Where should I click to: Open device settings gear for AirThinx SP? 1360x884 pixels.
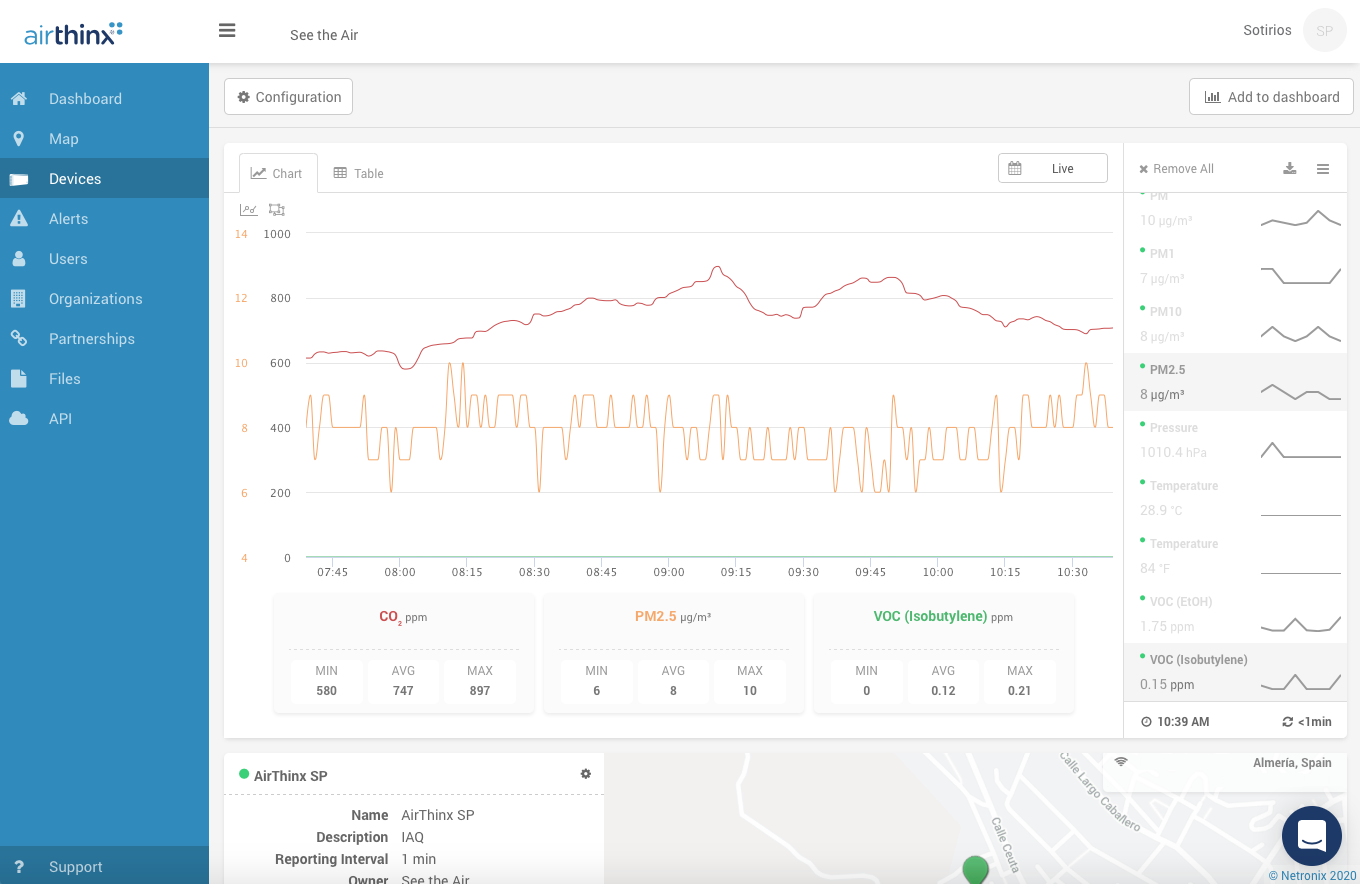click(586, 774)
